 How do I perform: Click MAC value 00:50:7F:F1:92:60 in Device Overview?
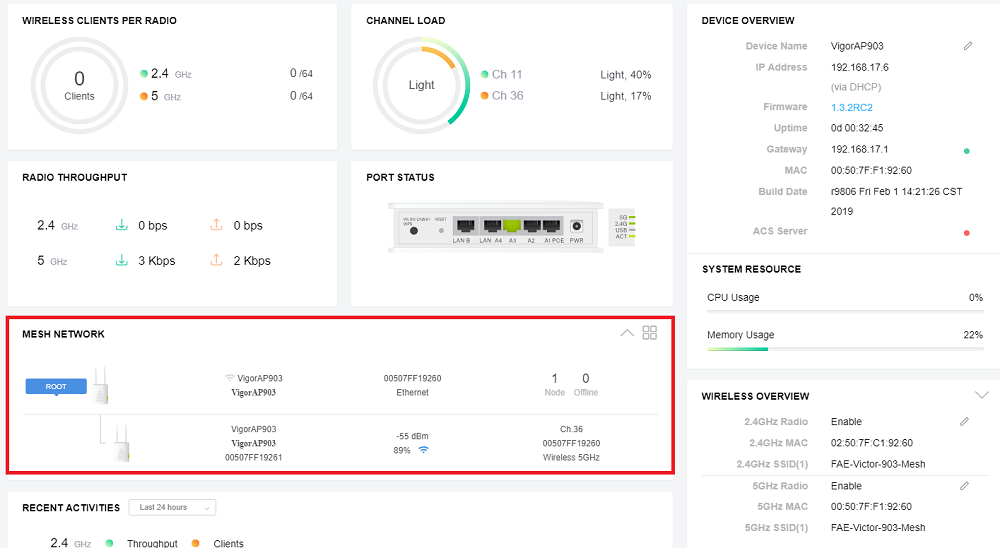871,170
